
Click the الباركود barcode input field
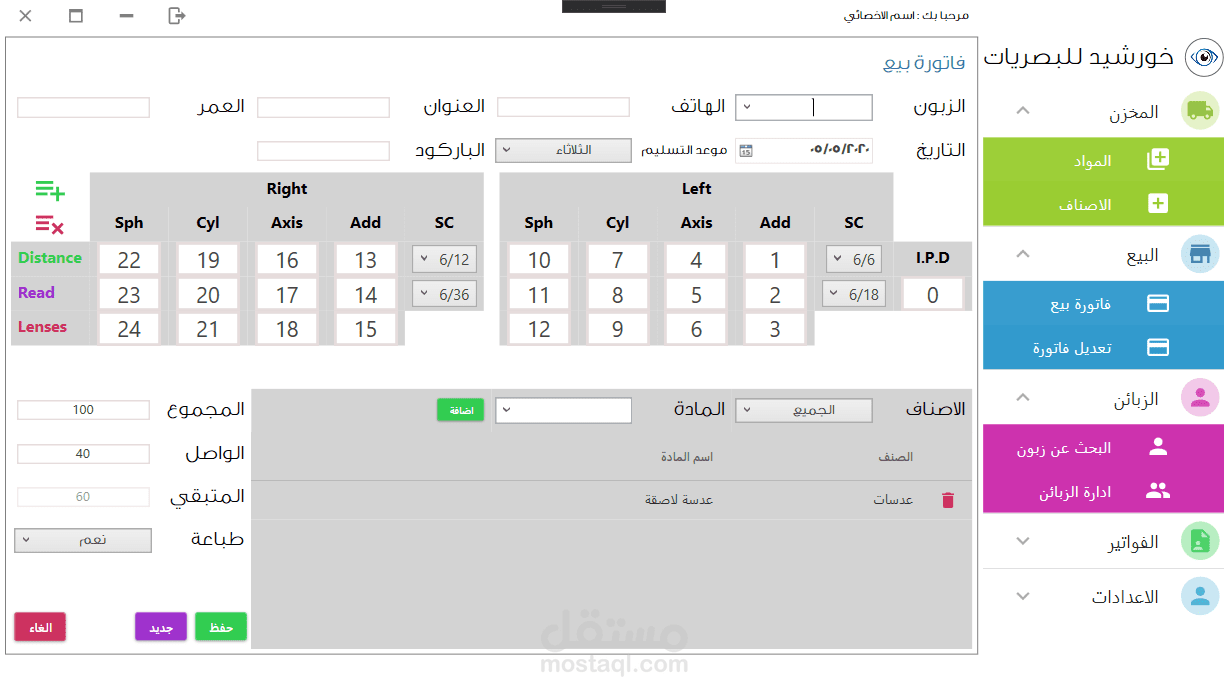(x=323, y=151)
